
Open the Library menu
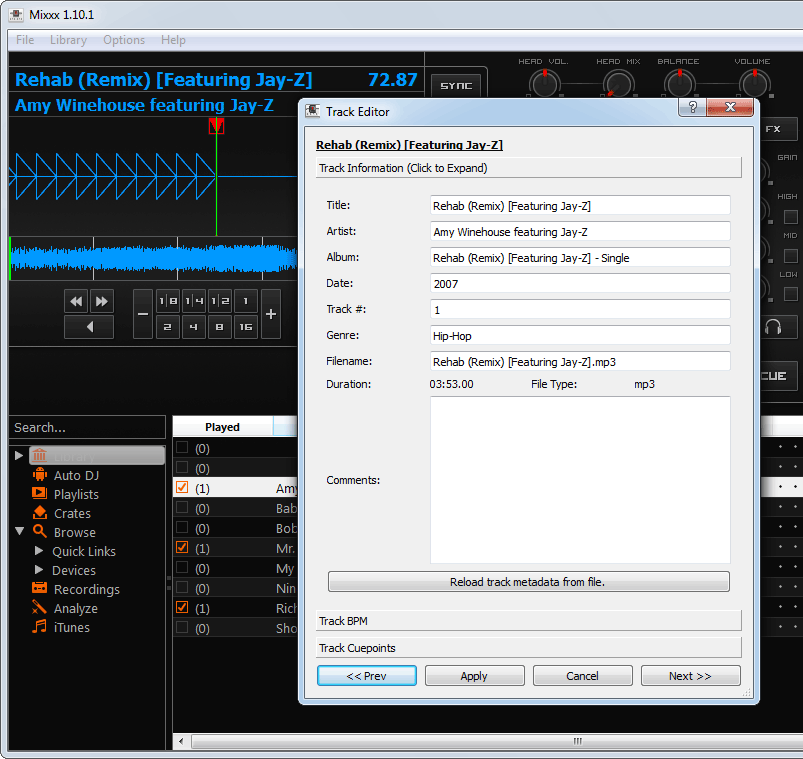pyautogui.click(x=68, y=40)
